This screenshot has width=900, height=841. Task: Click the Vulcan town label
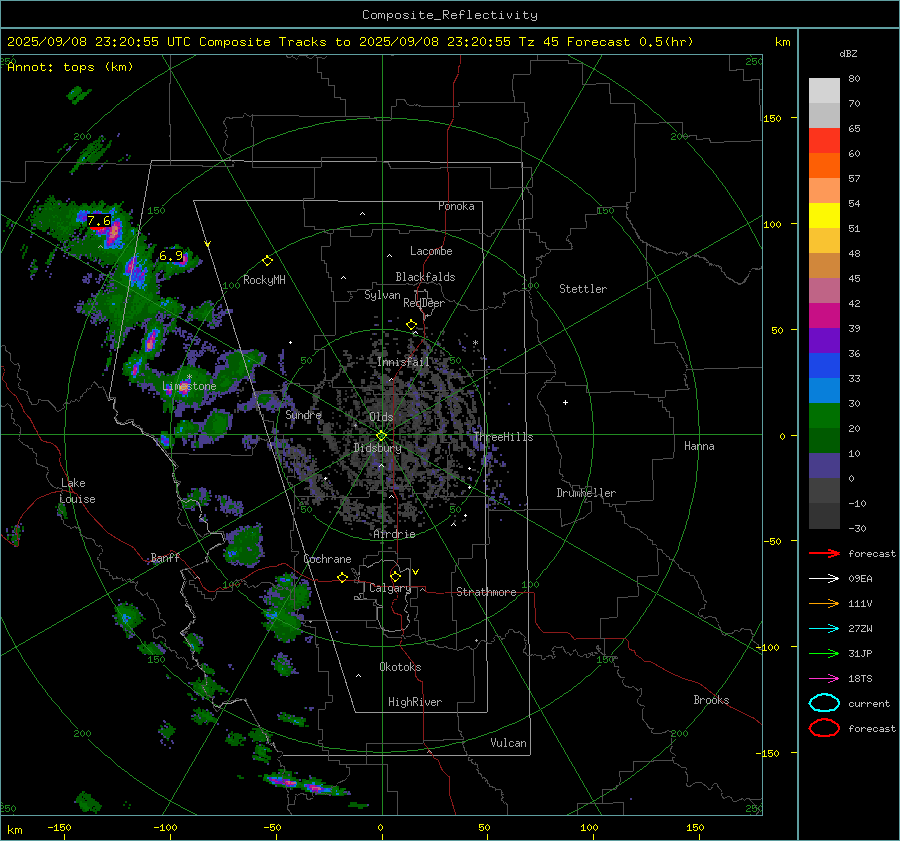pyautogui.click(x=509, y=743)
